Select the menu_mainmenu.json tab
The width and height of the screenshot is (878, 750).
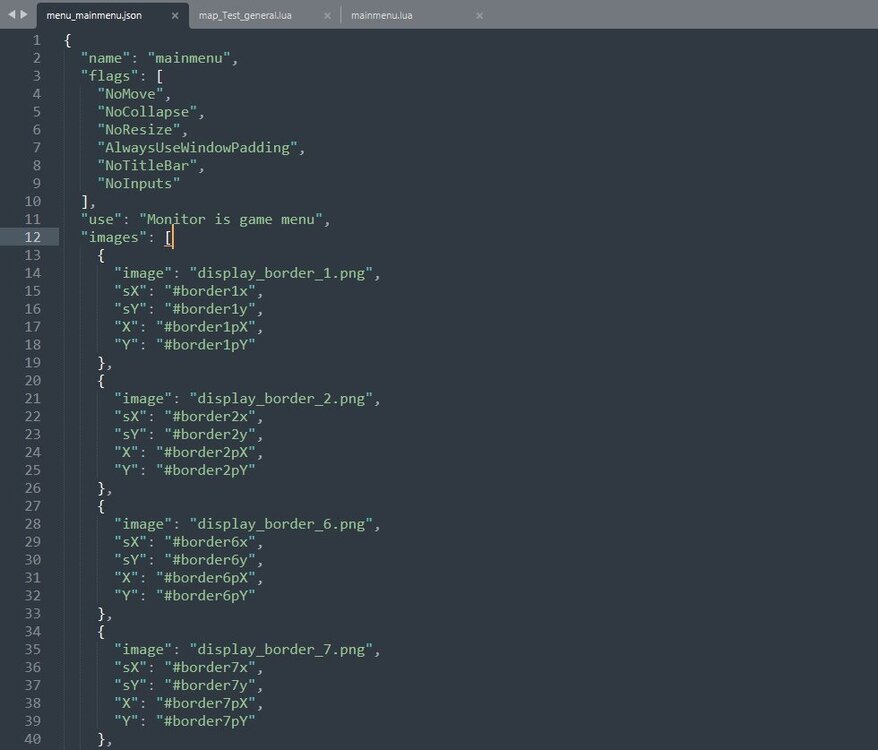point(94,16)
